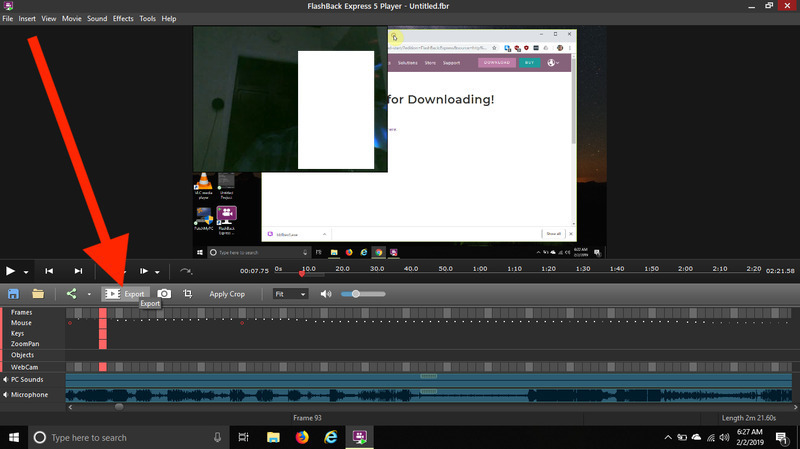Click the volume slider handle
Screen dimensions: 800x449
(x=355, y=294)
